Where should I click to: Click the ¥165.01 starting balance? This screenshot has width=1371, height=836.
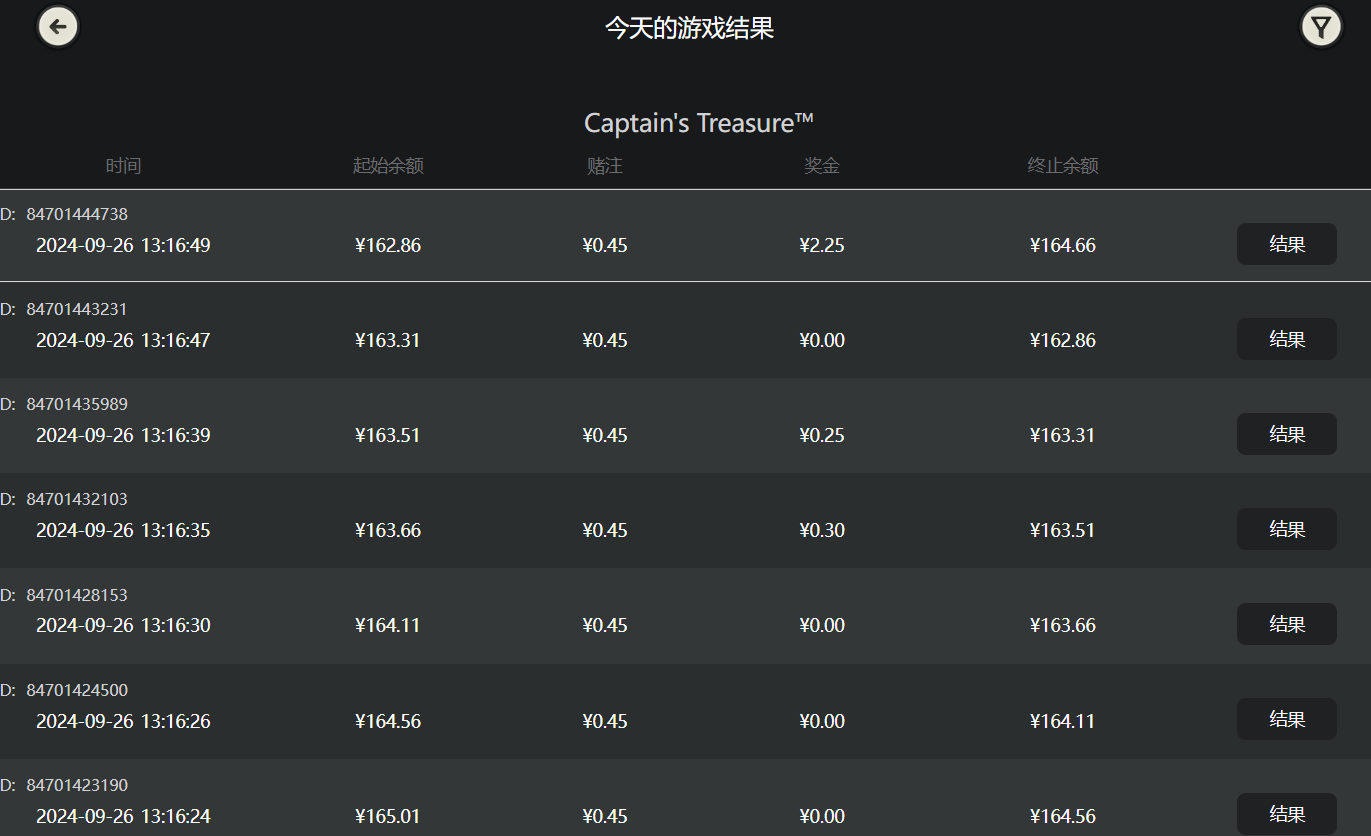pyautogui.click(x=388, y=816)
